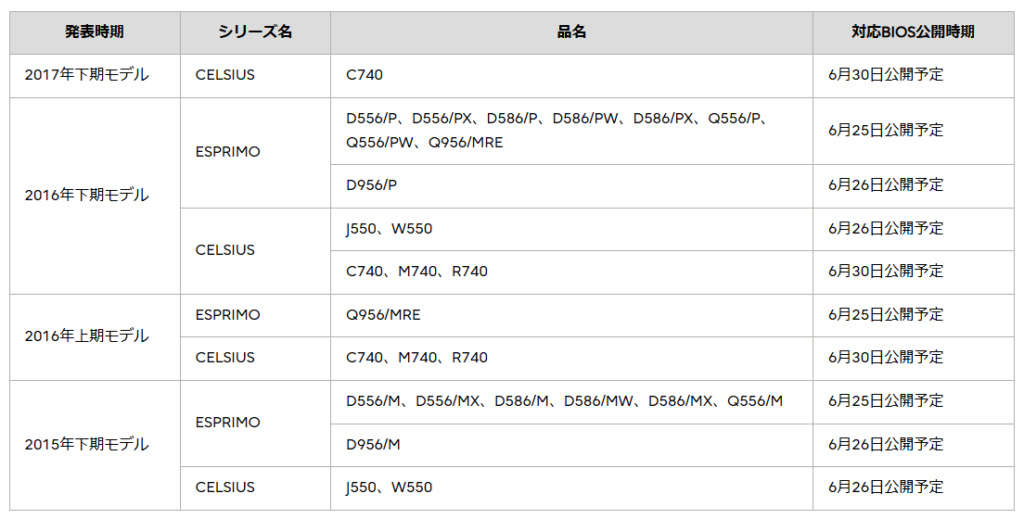
Task: Select the 2016年下期モデル cell
Action: click(x=95, y=196)
